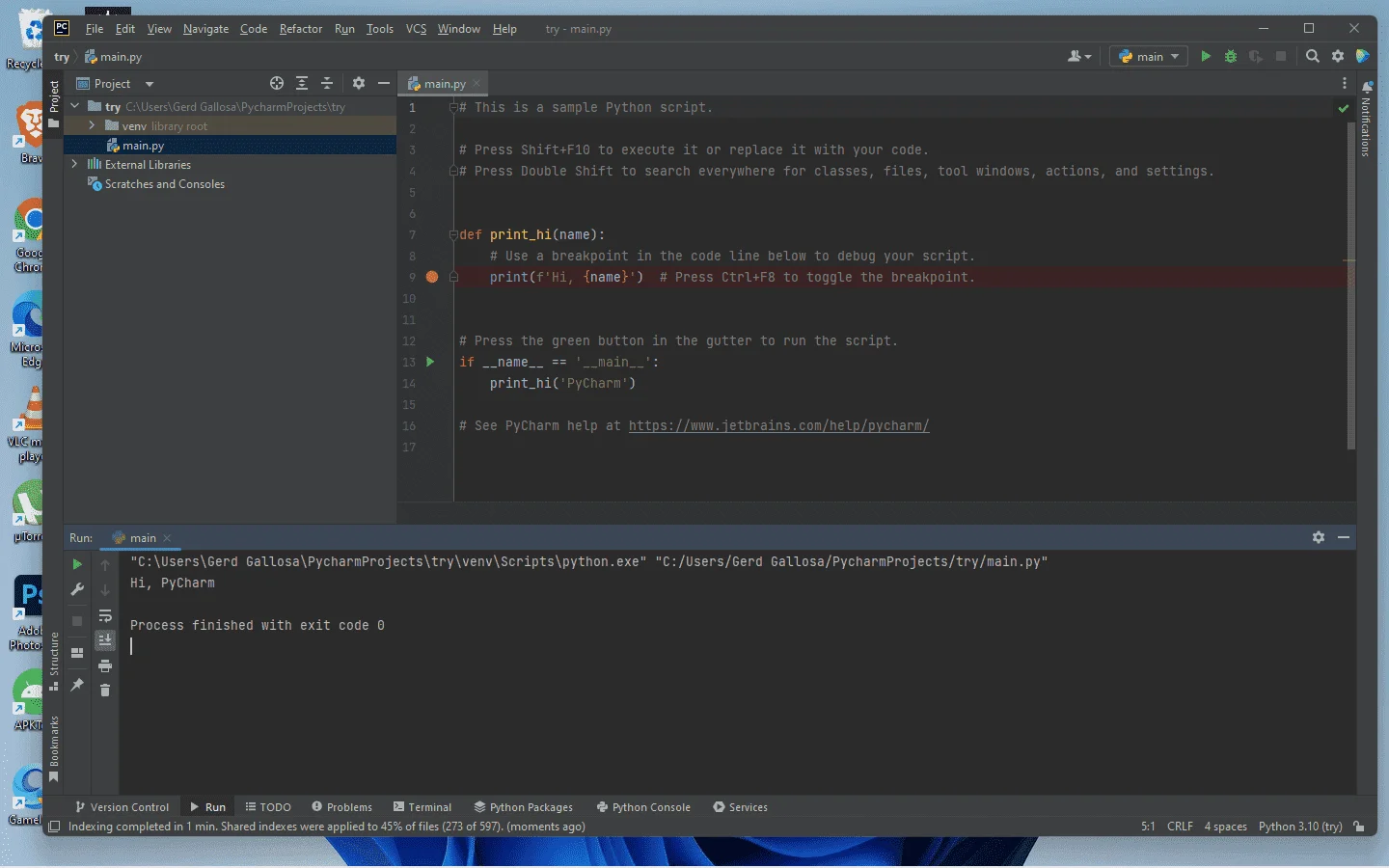Image resolution: width=1389 pixels, height=868 pixels.
Task: Expand the venv folder
Action: pyautogui.click(x=92, y=125)
